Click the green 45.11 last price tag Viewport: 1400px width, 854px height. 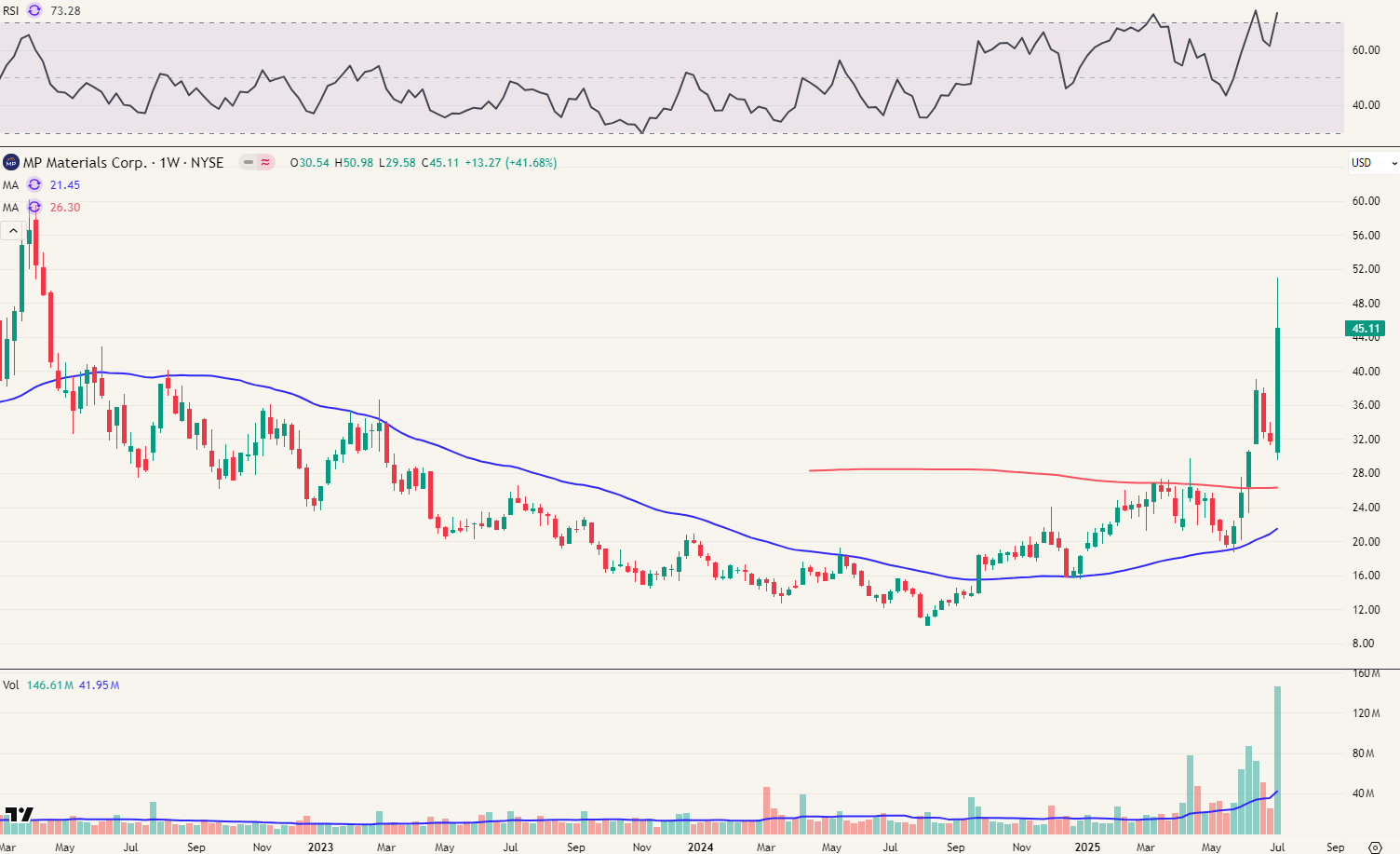1366,328
